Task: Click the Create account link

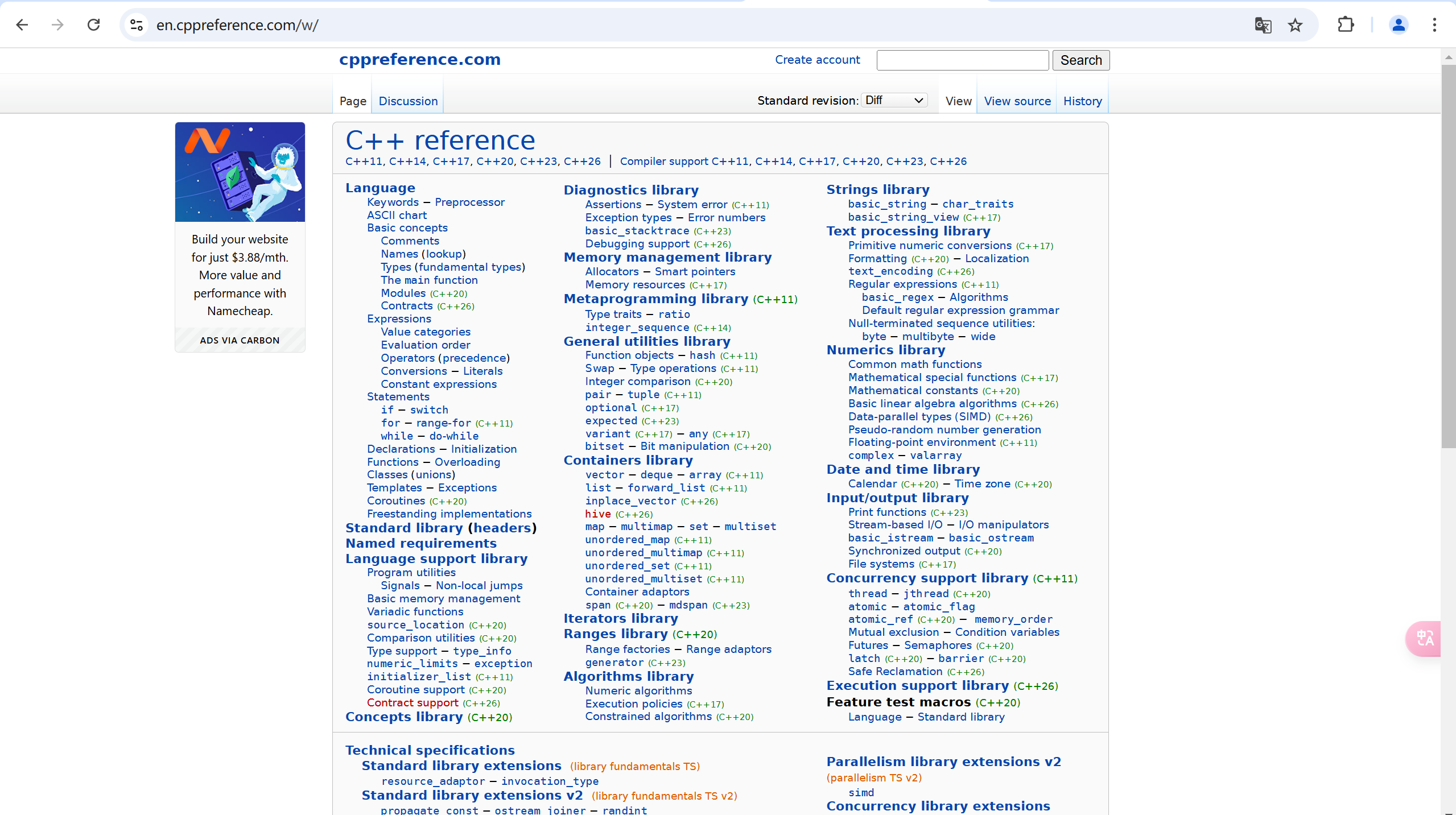Action: tap(817, 60)
